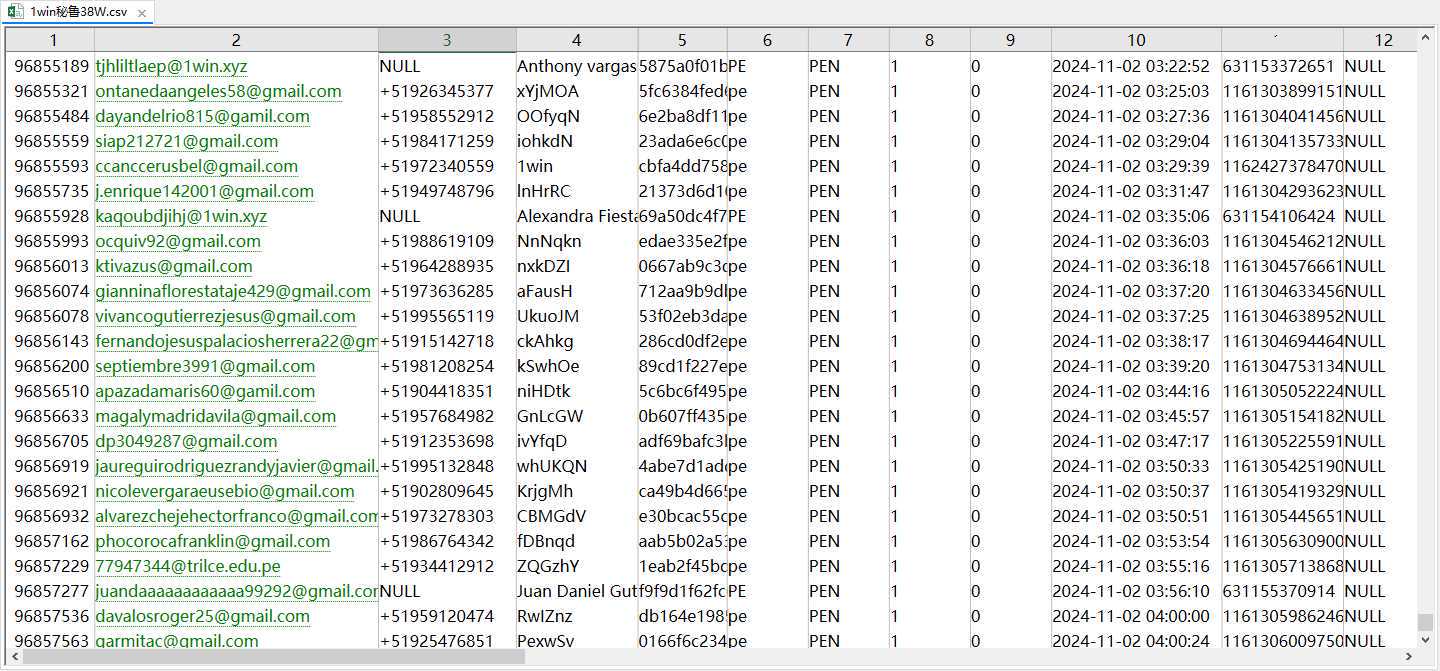Screen dimensions: 1440x671
Task: Select the cell reading xYjMOA
Action: pyautogui.click(x=577, y=91)
